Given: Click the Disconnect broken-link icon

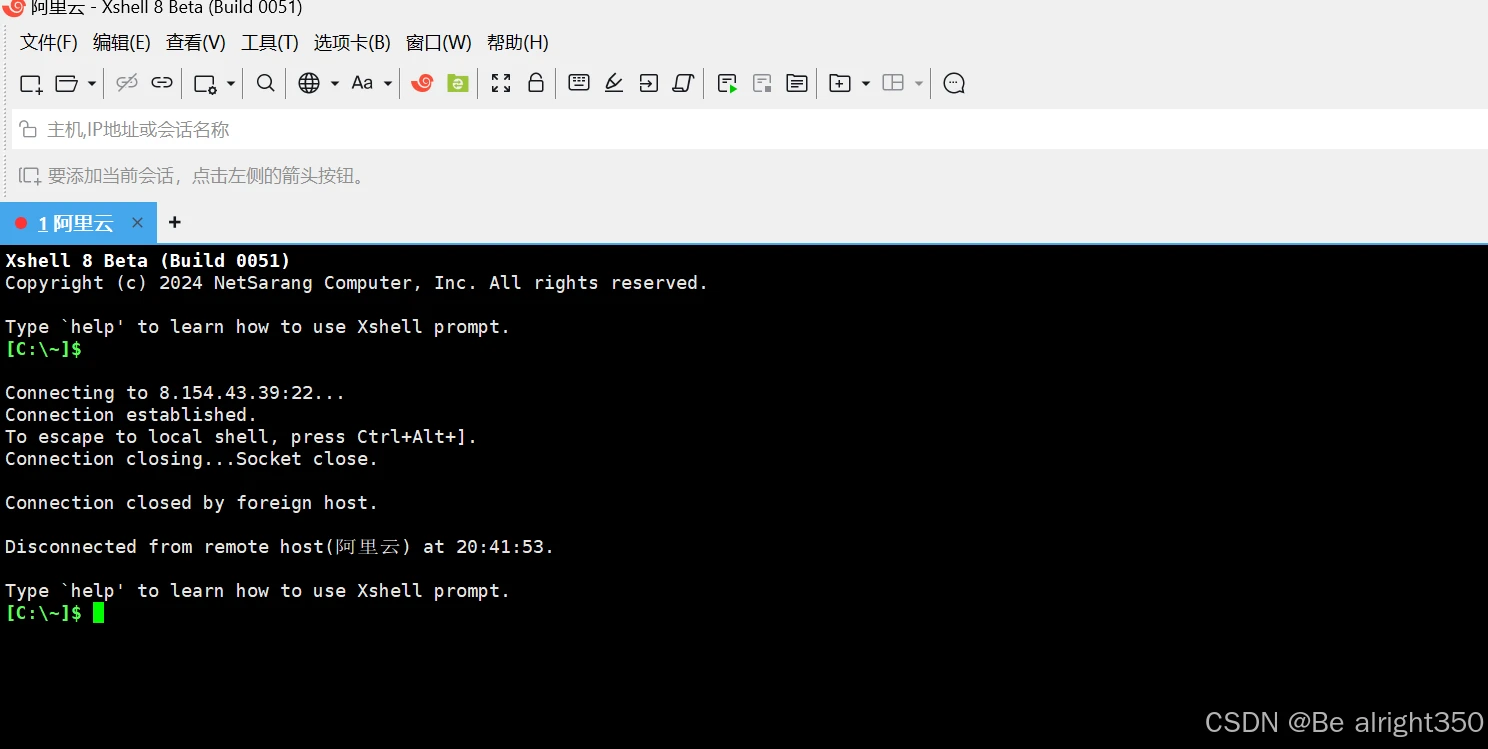Looking at the screenshot, I should (126, 83).
